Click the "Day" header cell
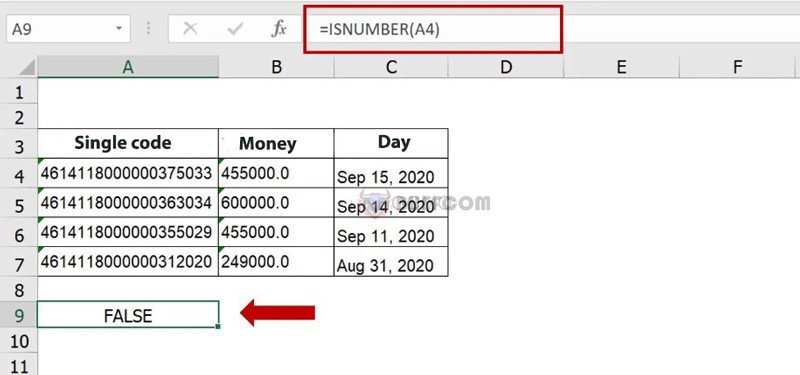The width and height of the screenshot is (800, 375). (x=391, y=143)
